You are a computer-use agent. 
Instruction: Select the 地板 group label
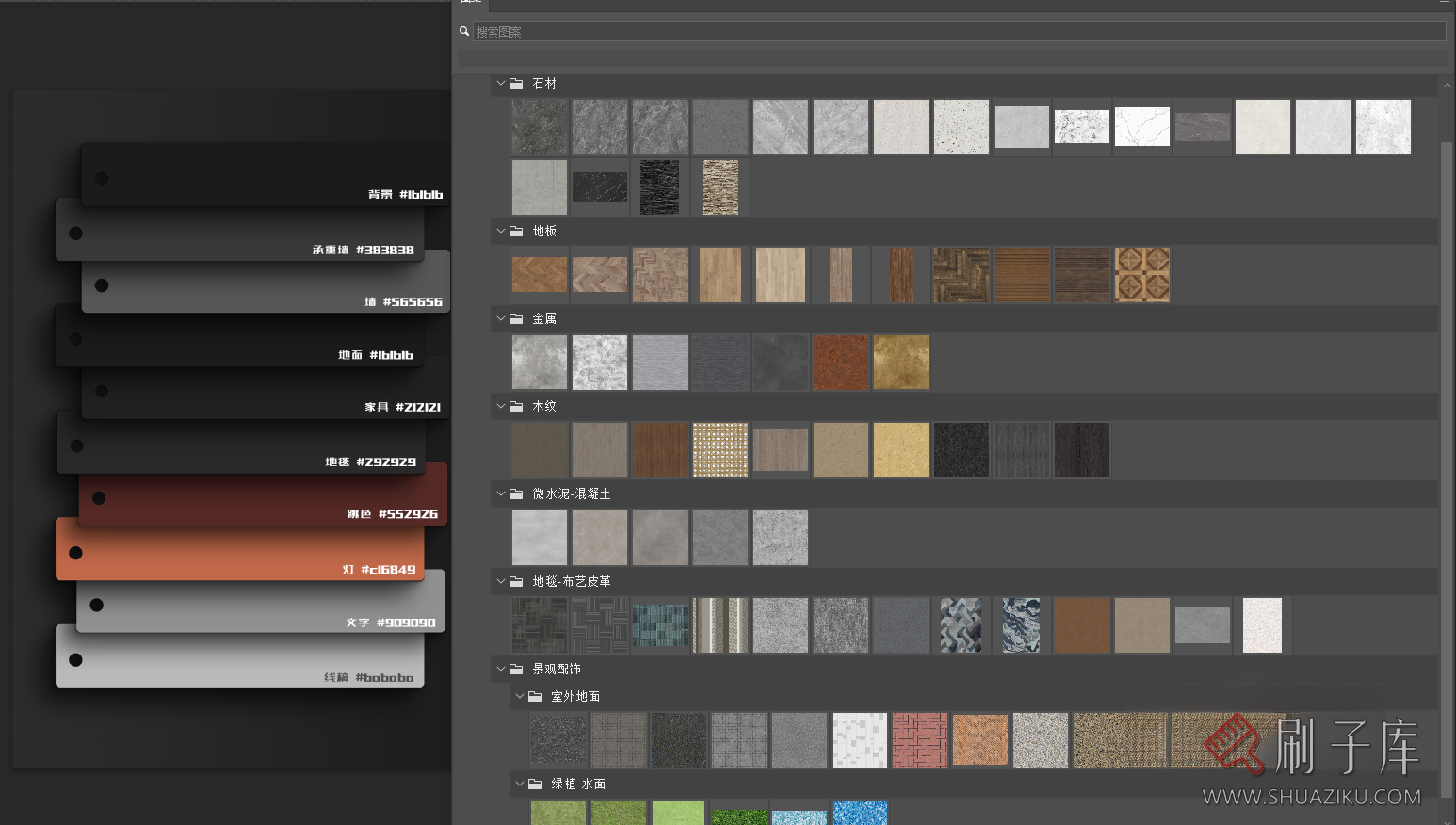pyautogui.click(x=544, y=231)
